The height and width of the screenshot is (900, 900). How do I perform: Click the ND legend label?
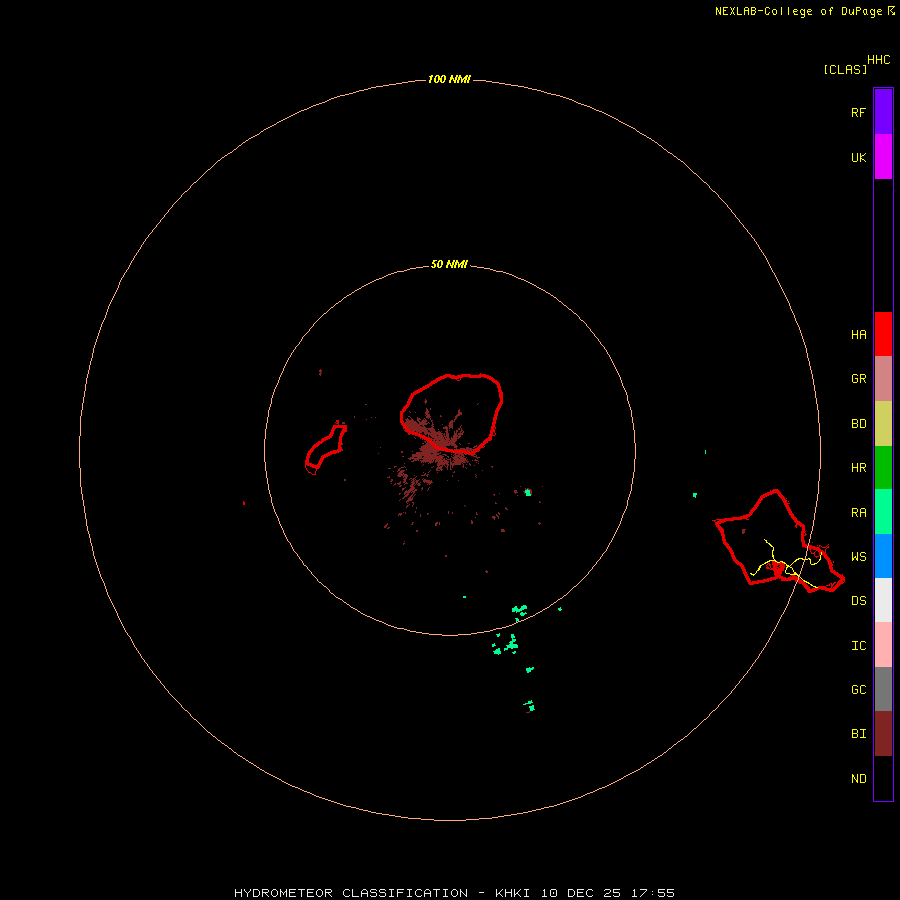tap(858, 779)
